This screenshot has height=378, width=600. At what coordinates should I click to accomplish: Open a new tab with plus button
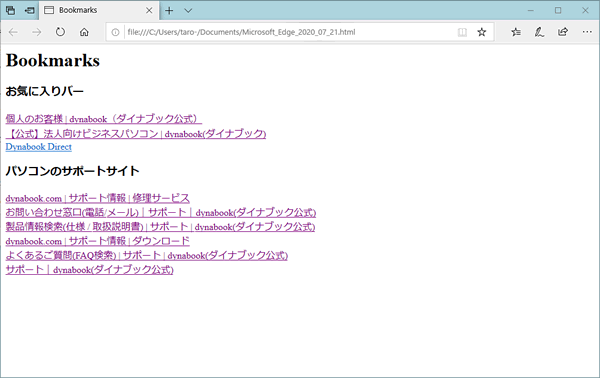pos(169,11)
